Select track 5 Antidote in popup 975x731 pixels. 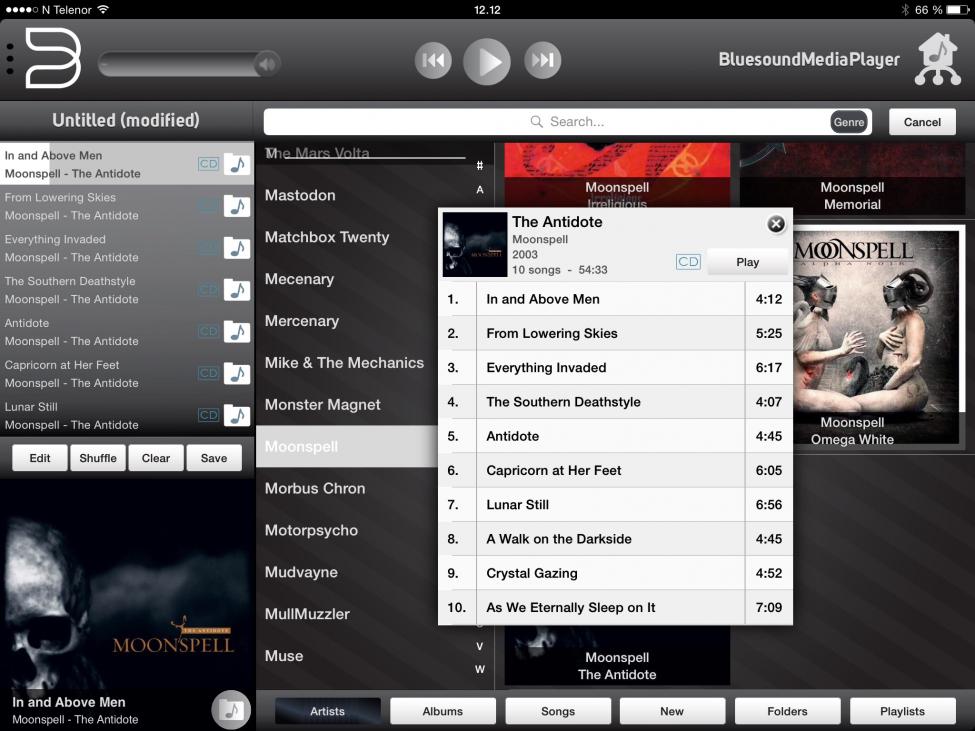615,436
